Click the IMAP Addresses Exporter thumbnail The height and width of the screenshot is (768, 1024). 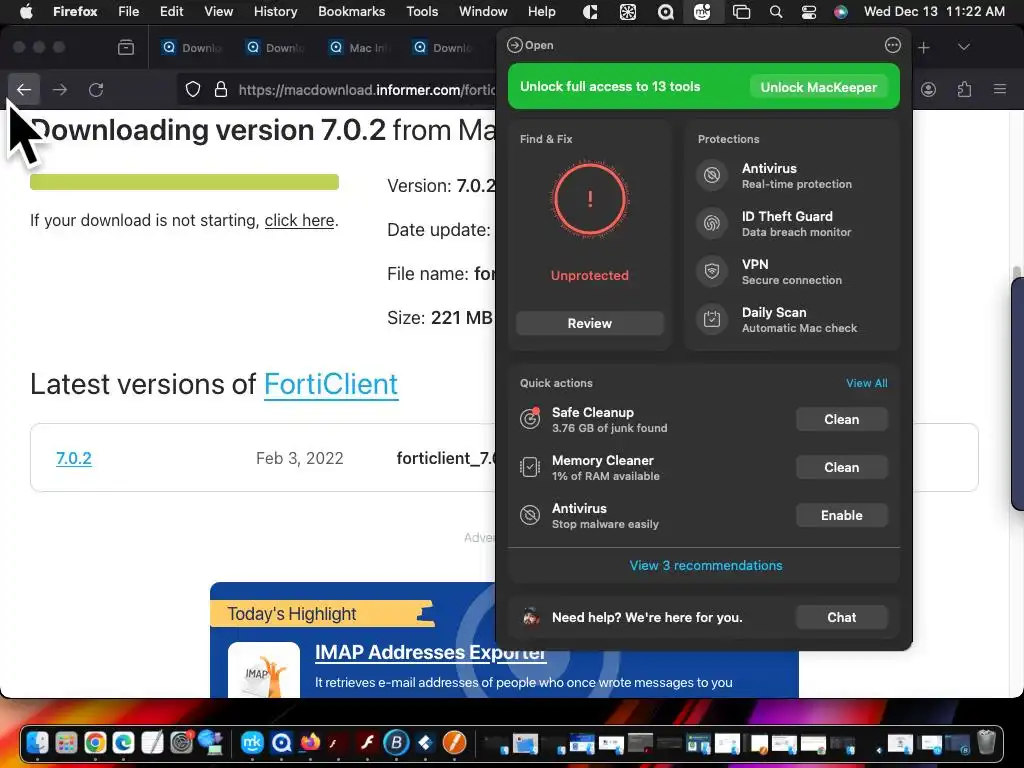coord(264,670)
